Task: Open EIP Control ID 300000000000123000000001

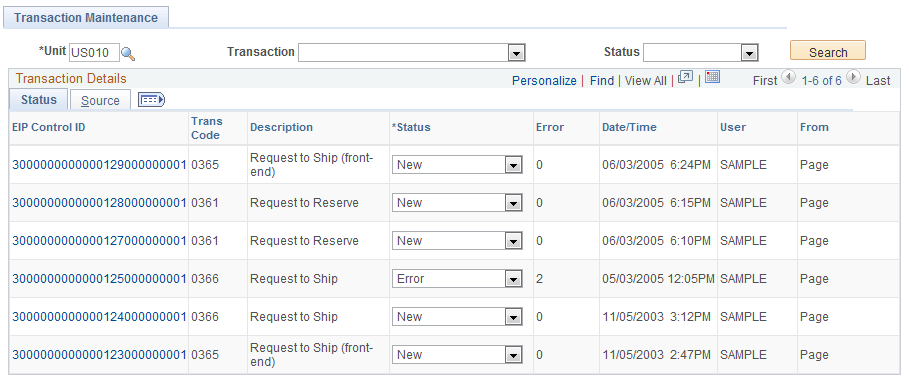Action: (x=99, y=355)
